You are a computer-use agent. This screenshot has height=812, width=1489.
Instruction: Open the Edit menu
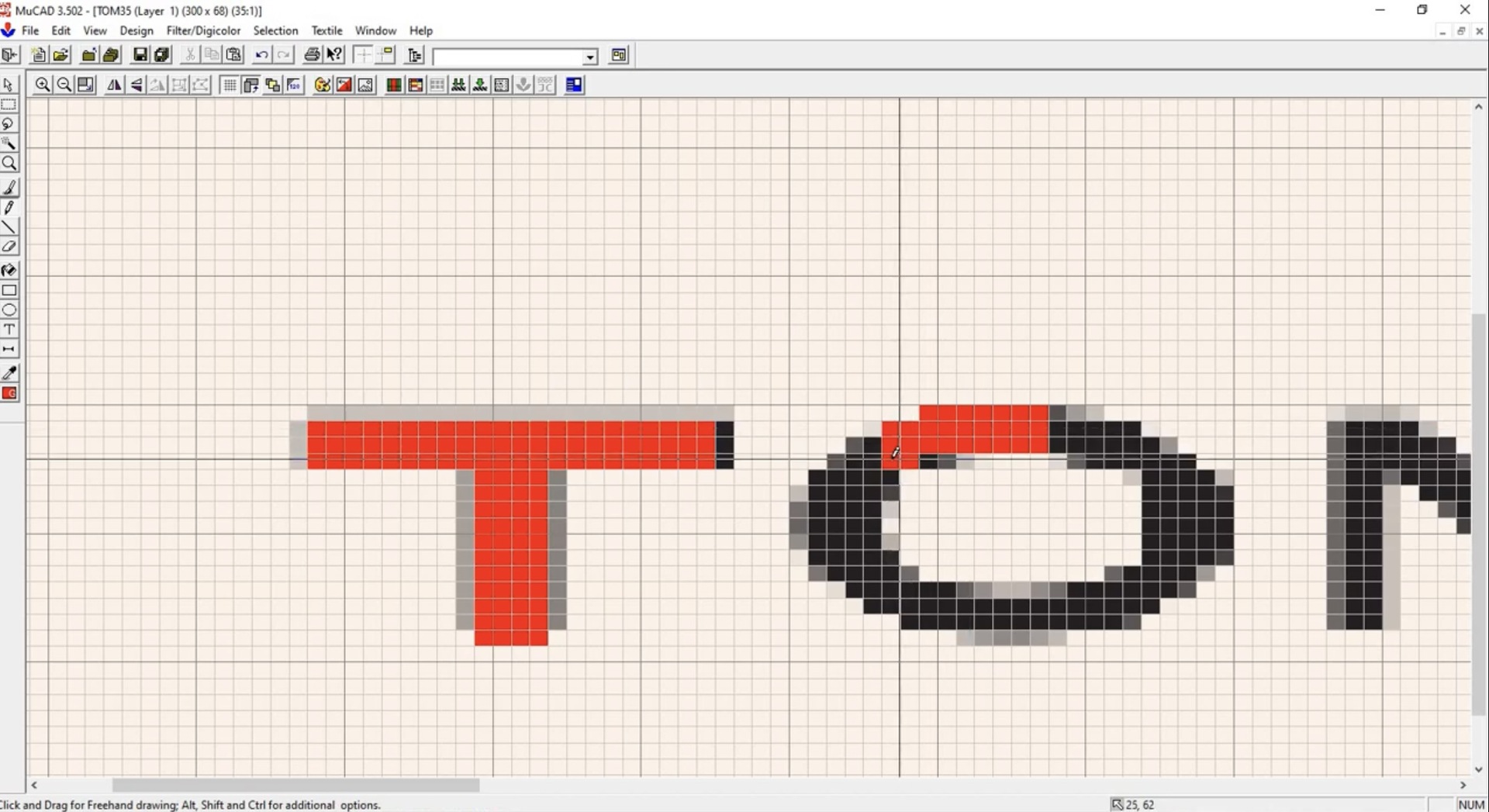(61, 31)
